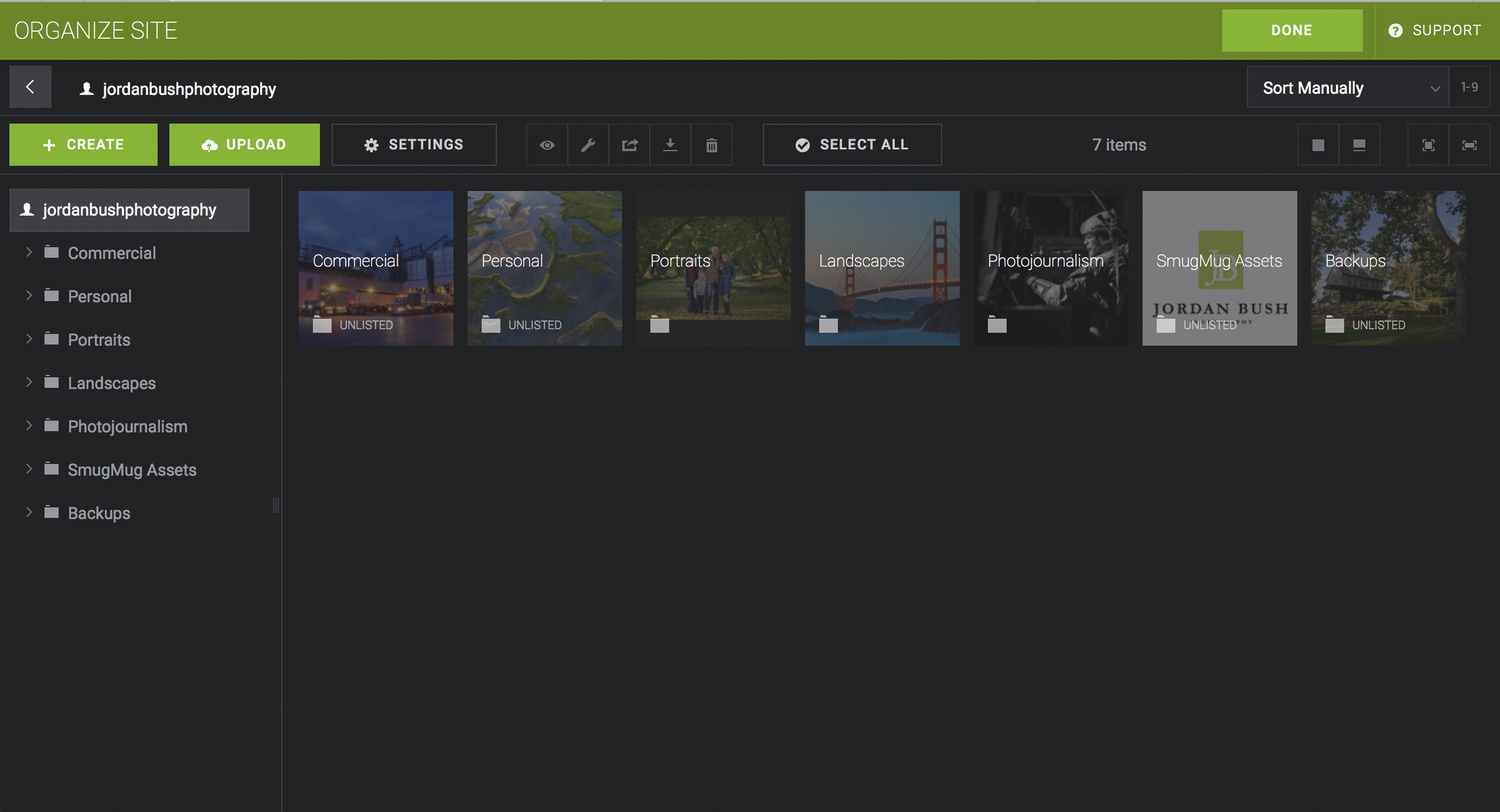Select the Personal folder thumbnail
Screen dimensions: 1500x812
(545, 268)
